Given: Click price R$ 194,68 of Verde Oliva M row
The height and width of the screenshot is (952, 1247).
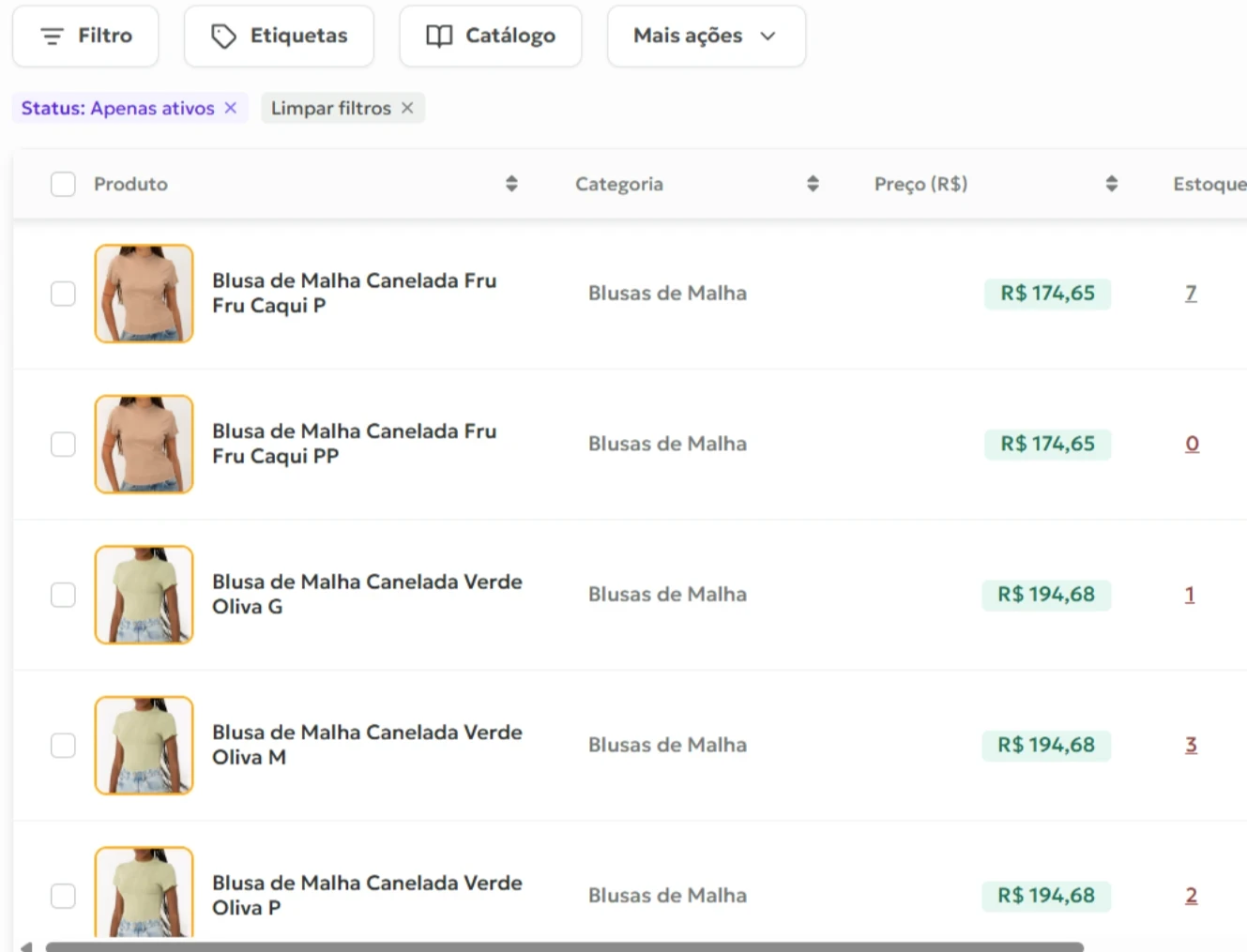Looking at the screenshot, I should point(1046,745).
